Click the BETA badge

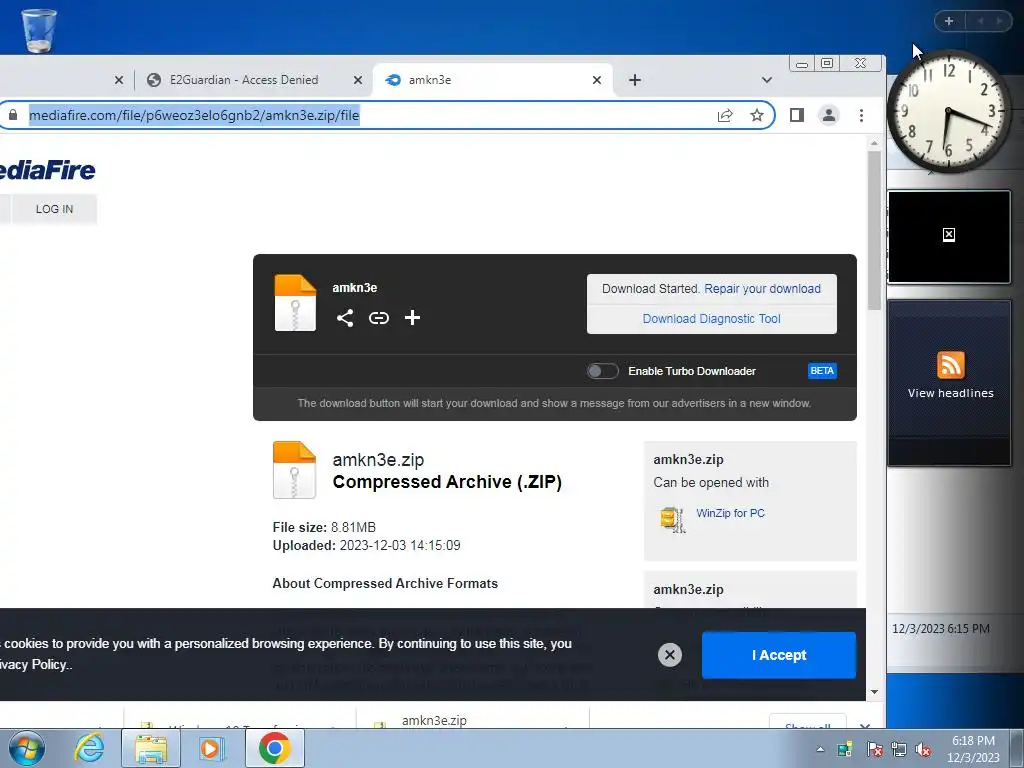click(822, 371)
